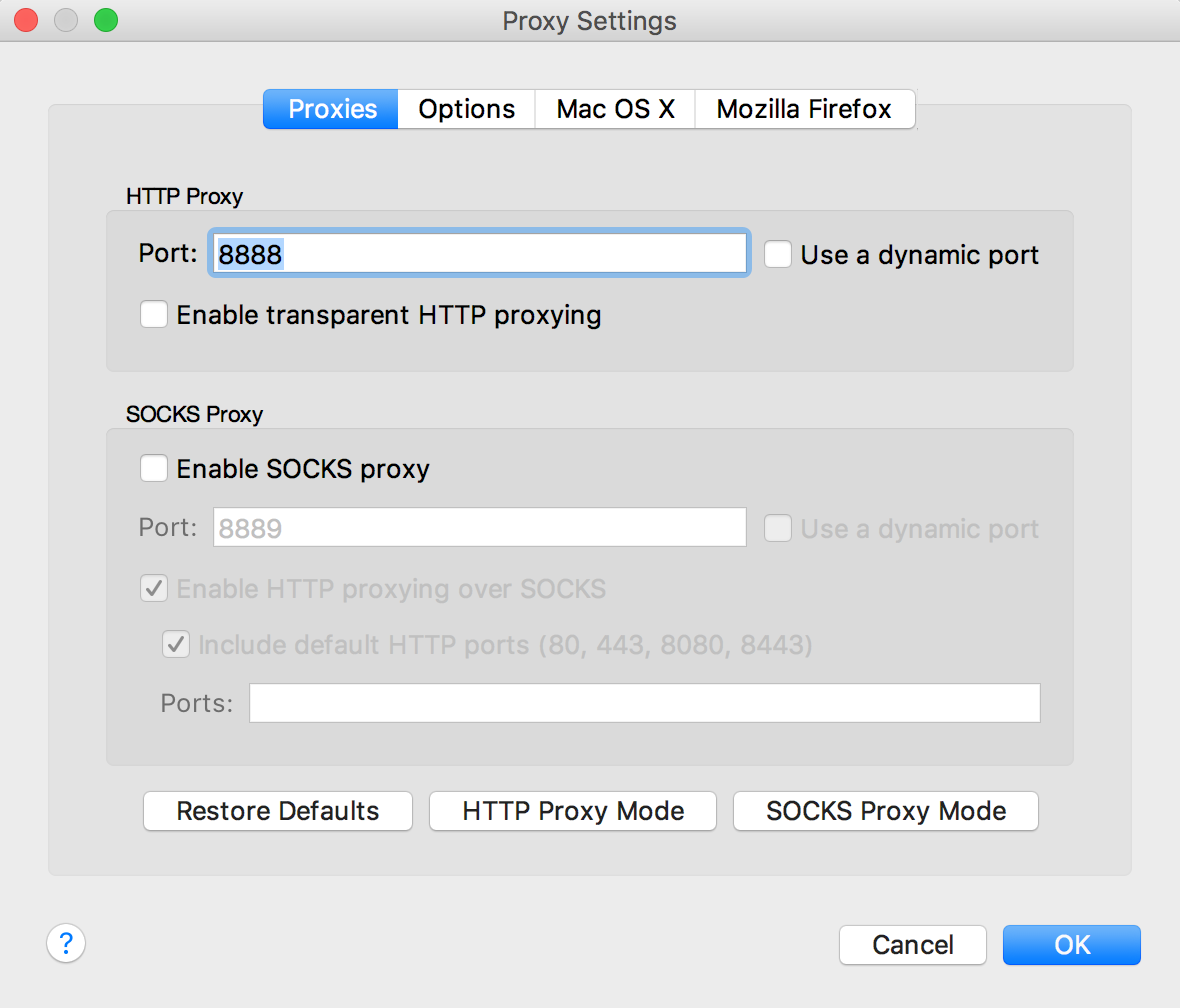The height and width of the screenshot is (1008, 1180).
Task: Confirm settings with the OK button
Action: (1072, 945)
